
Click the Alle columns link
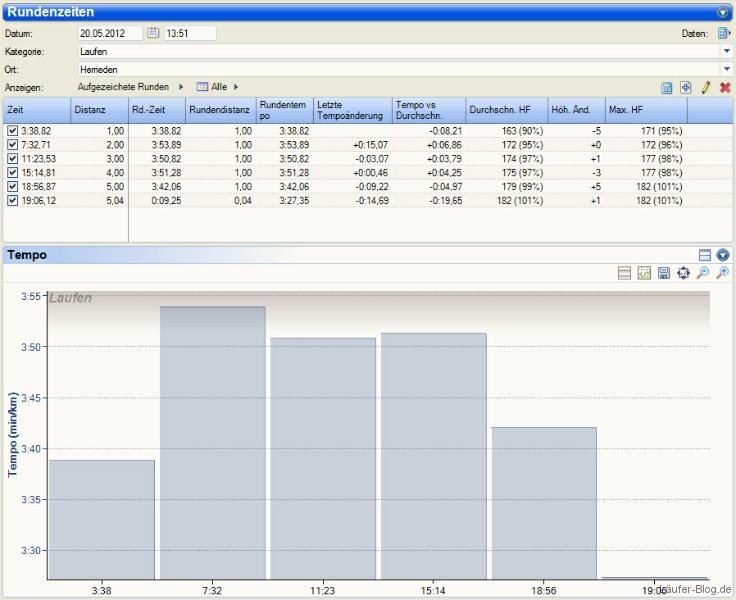pos(219,87)
